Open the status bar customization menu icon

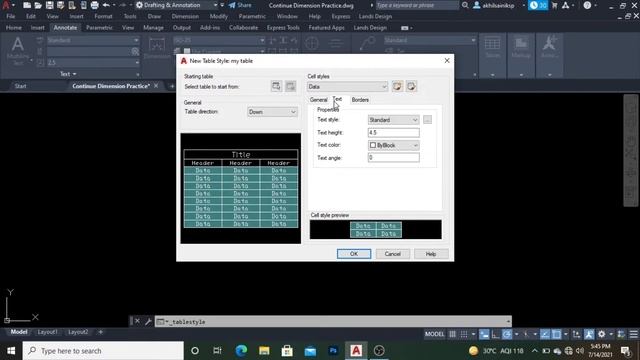tap(633, 334)
